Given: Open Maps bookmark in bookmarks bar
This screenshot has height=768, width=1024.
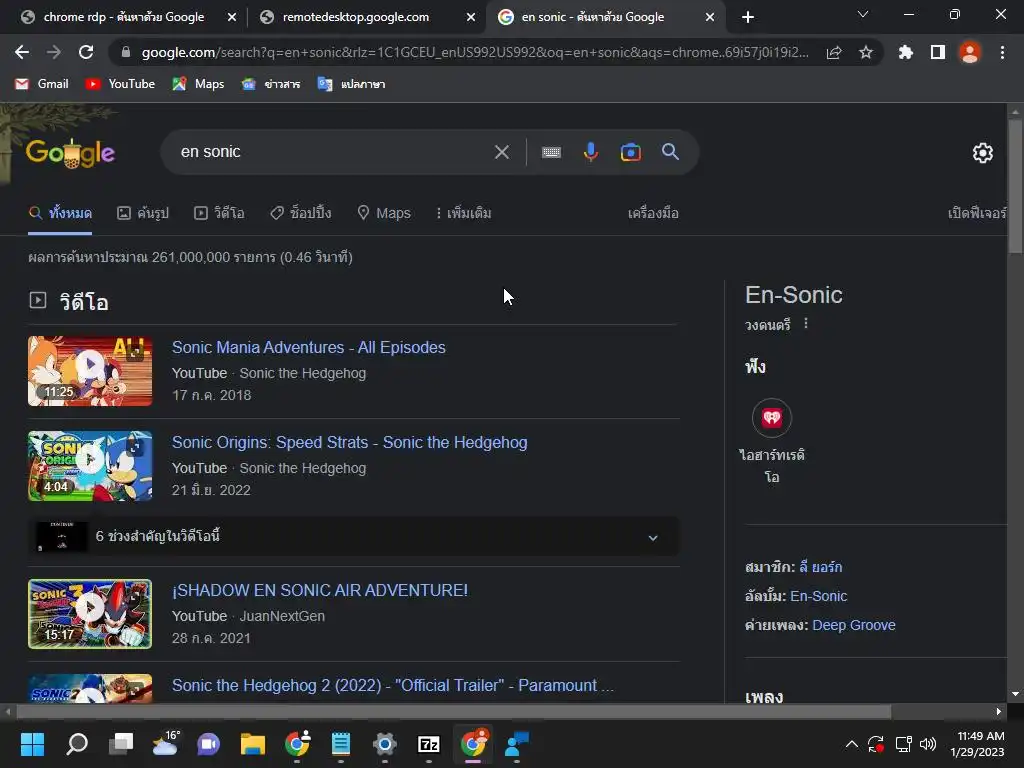Looking at the screenshot, I should 198,84.
